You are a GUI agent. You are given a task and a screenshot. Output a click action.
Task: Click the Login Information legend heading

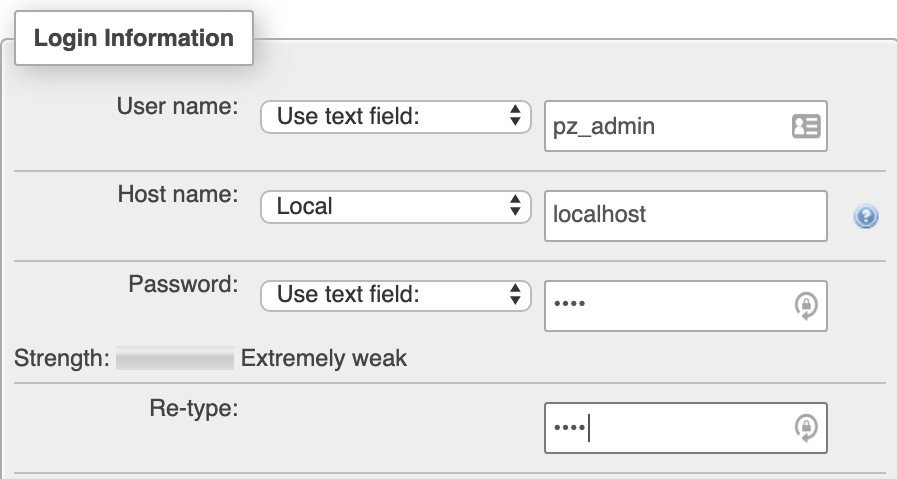coord(134,38)
